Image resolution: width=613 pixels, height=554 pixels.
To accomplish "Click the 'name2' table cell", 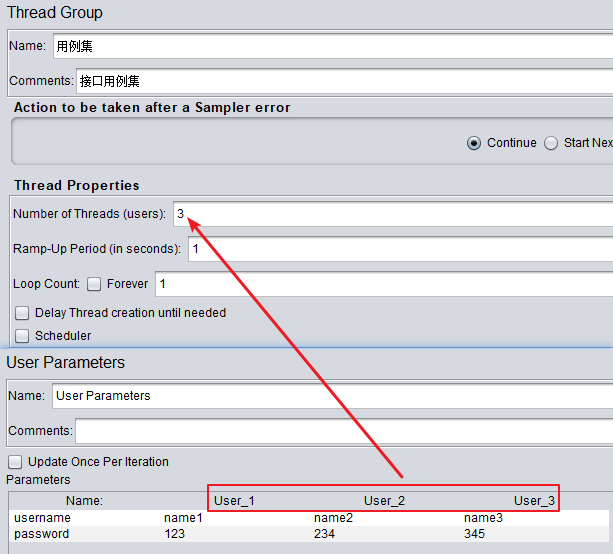I will tap(384, 518).
